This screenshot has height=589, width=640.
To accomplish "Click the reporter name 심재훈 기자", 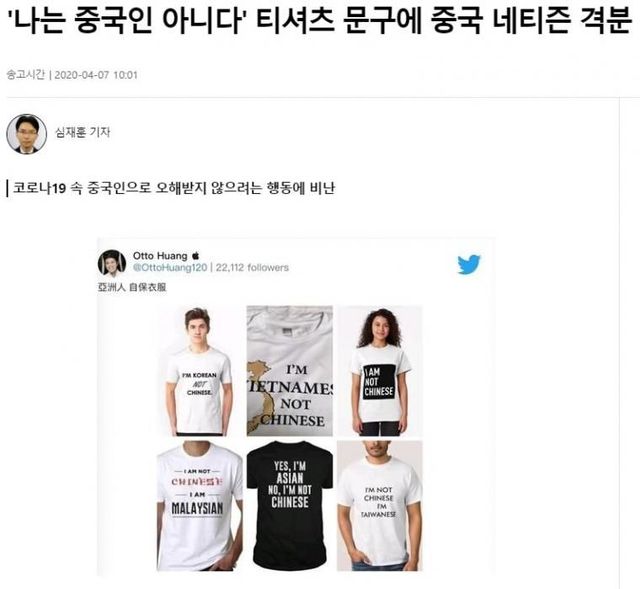I will 83,132.
